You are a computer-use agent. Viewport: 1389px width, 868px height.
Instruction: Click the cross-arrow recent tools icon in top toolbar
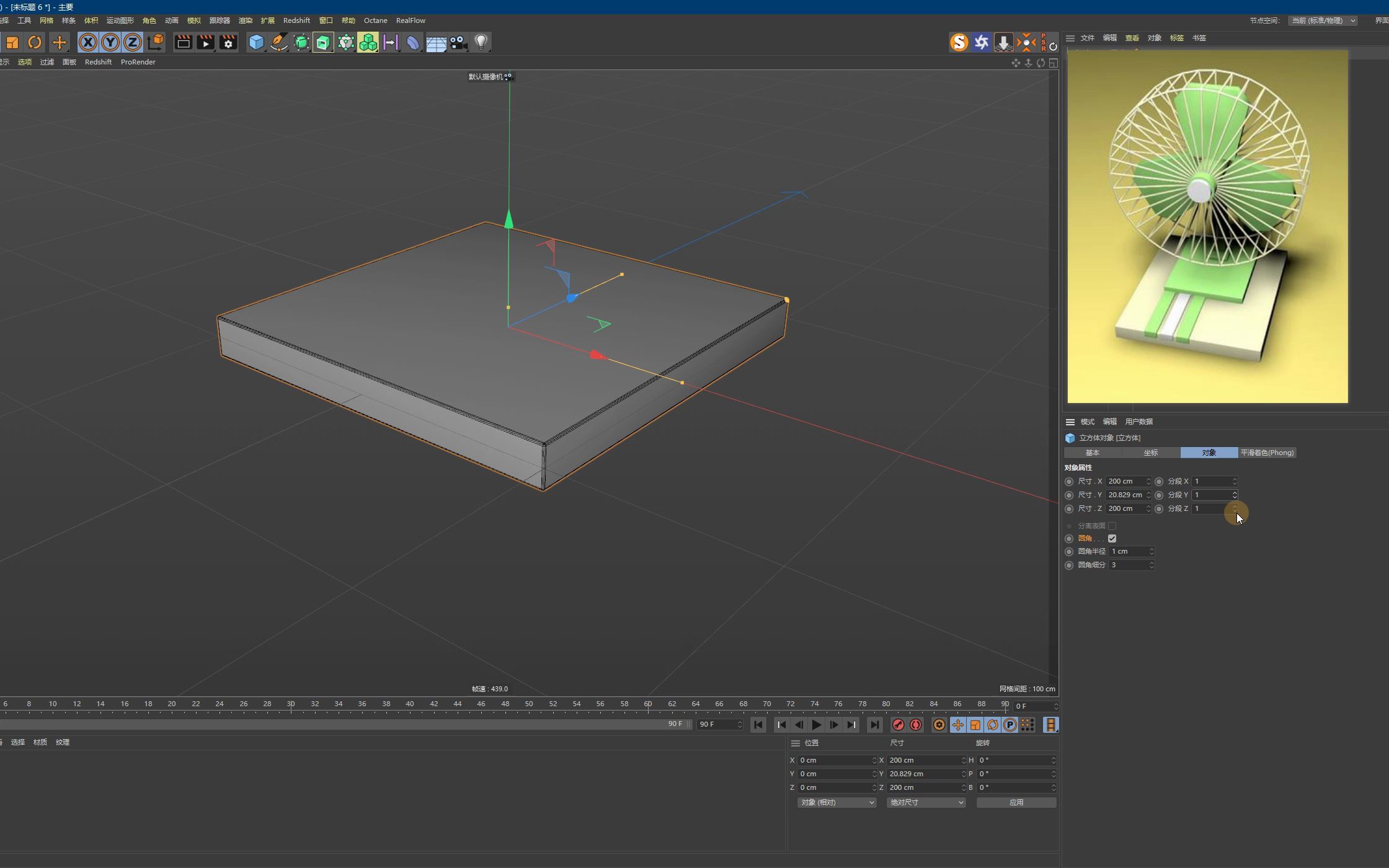[60, 42]
